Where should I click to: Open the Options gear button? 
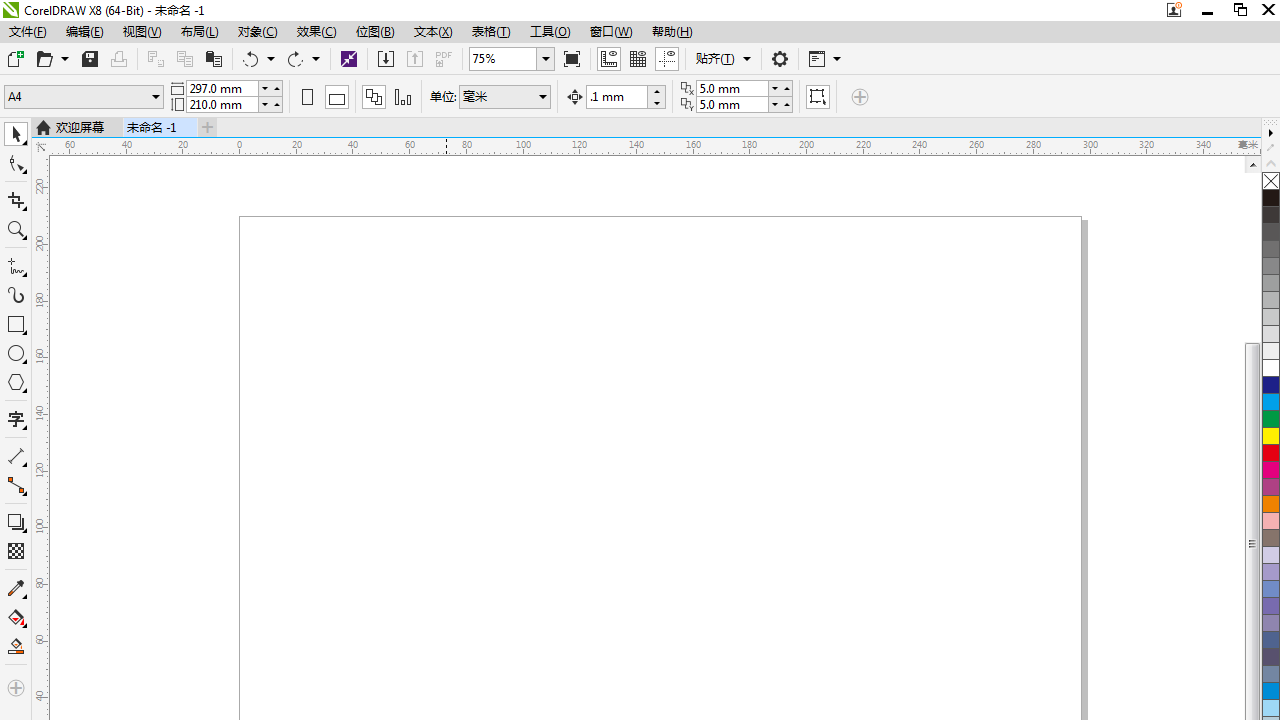coord(780,59)
